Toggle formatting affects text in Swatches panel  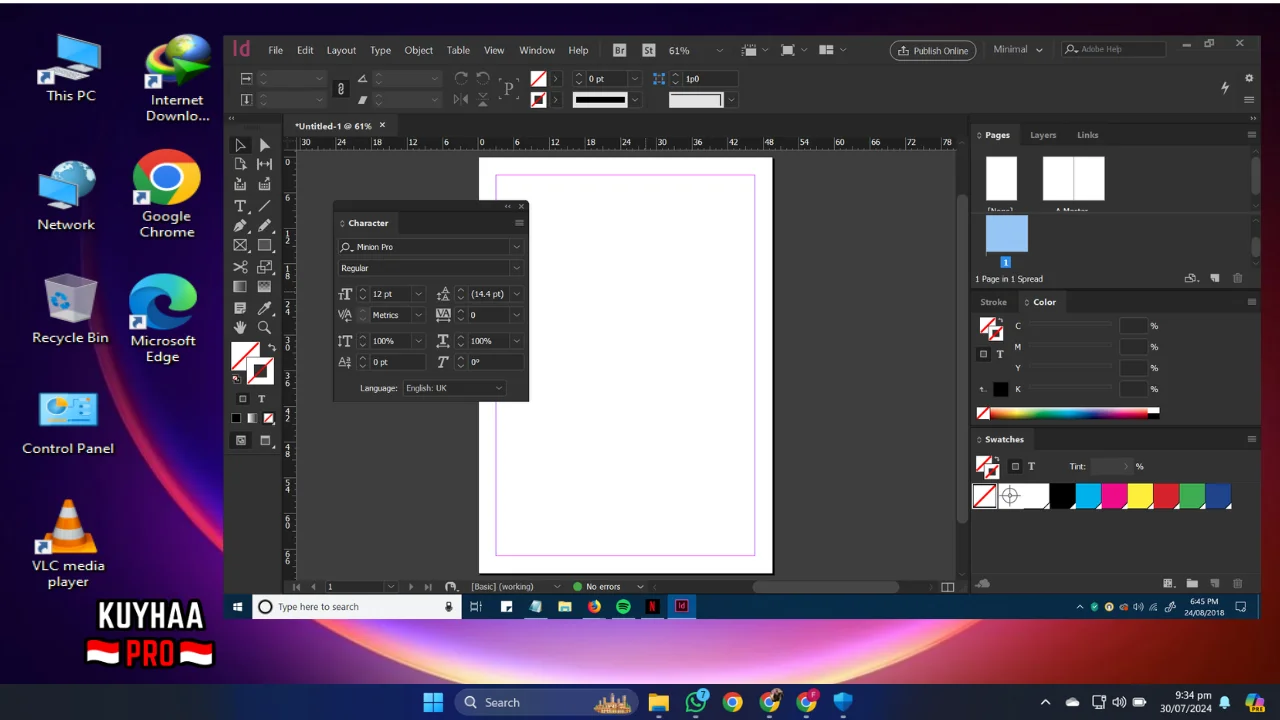1032,466
